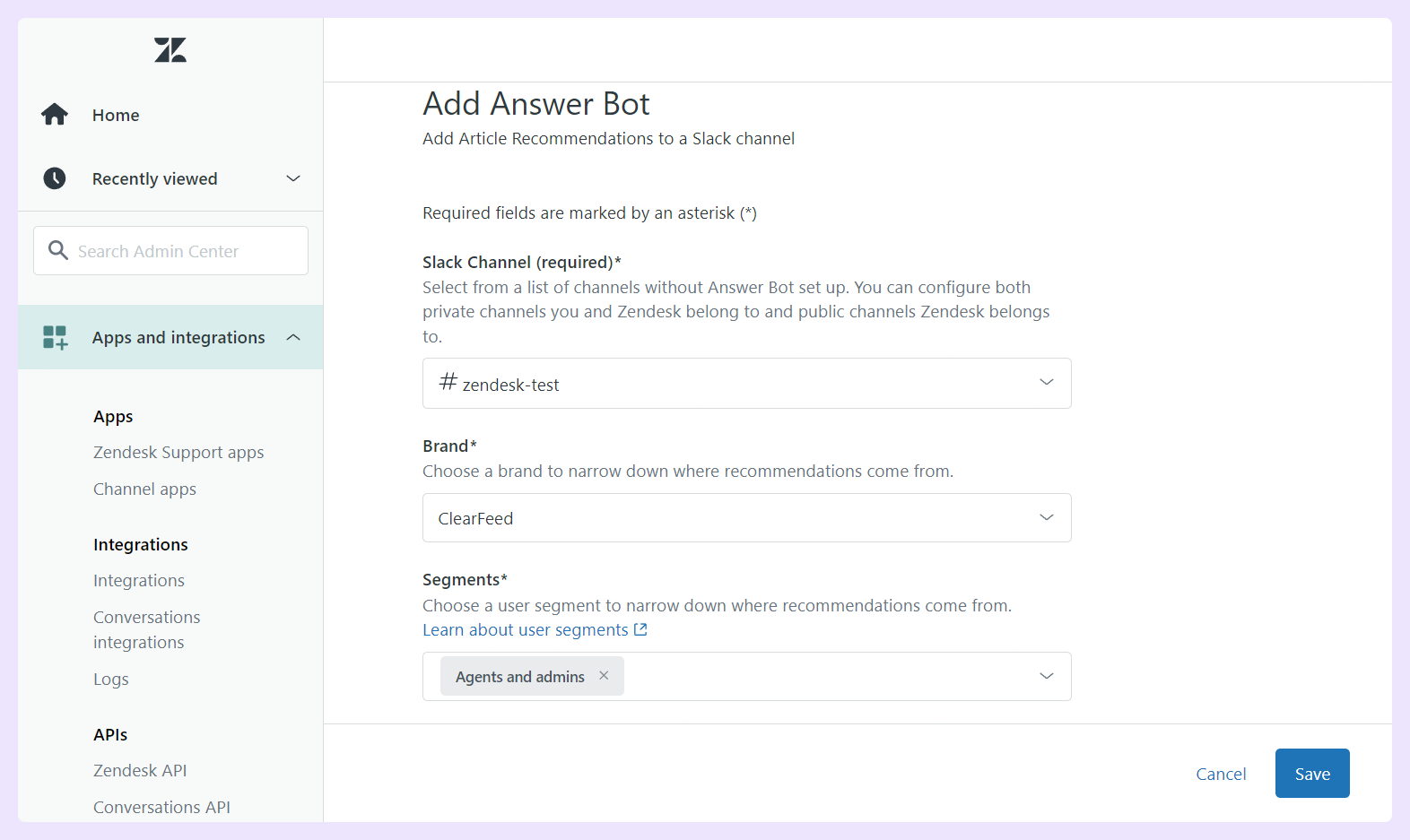Click the Integrations section heading
1410x840 pixels.
[141, 545]
